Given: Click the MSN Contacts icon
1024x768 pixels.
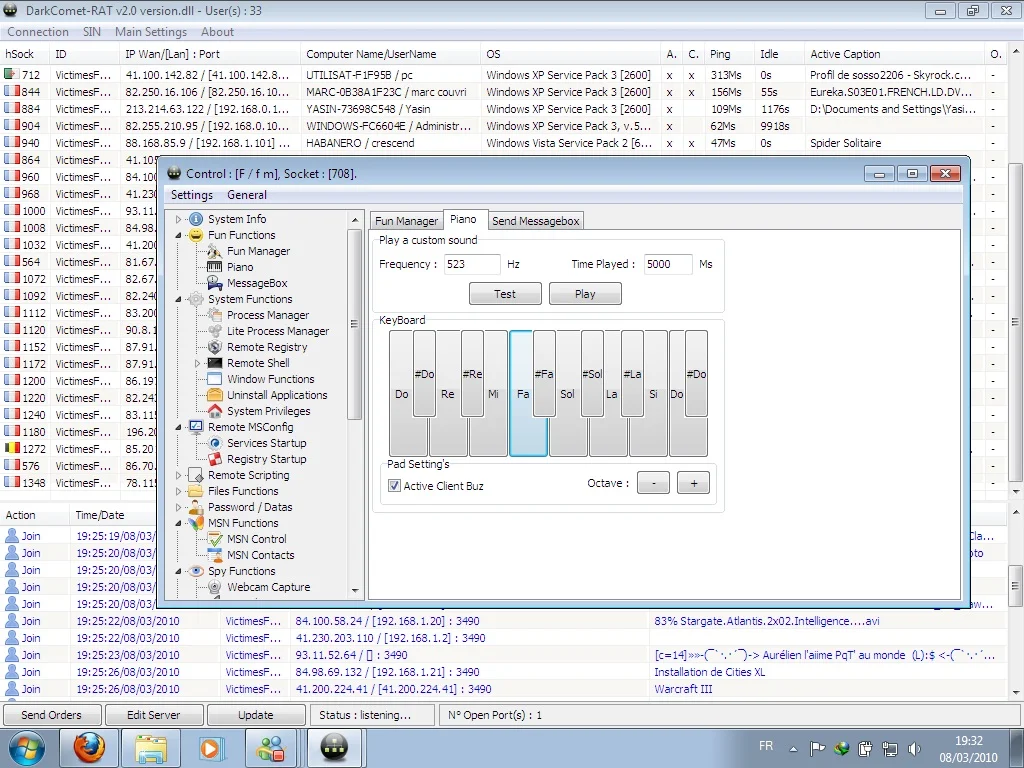Looking at the screenshot, I should [214, 555].
